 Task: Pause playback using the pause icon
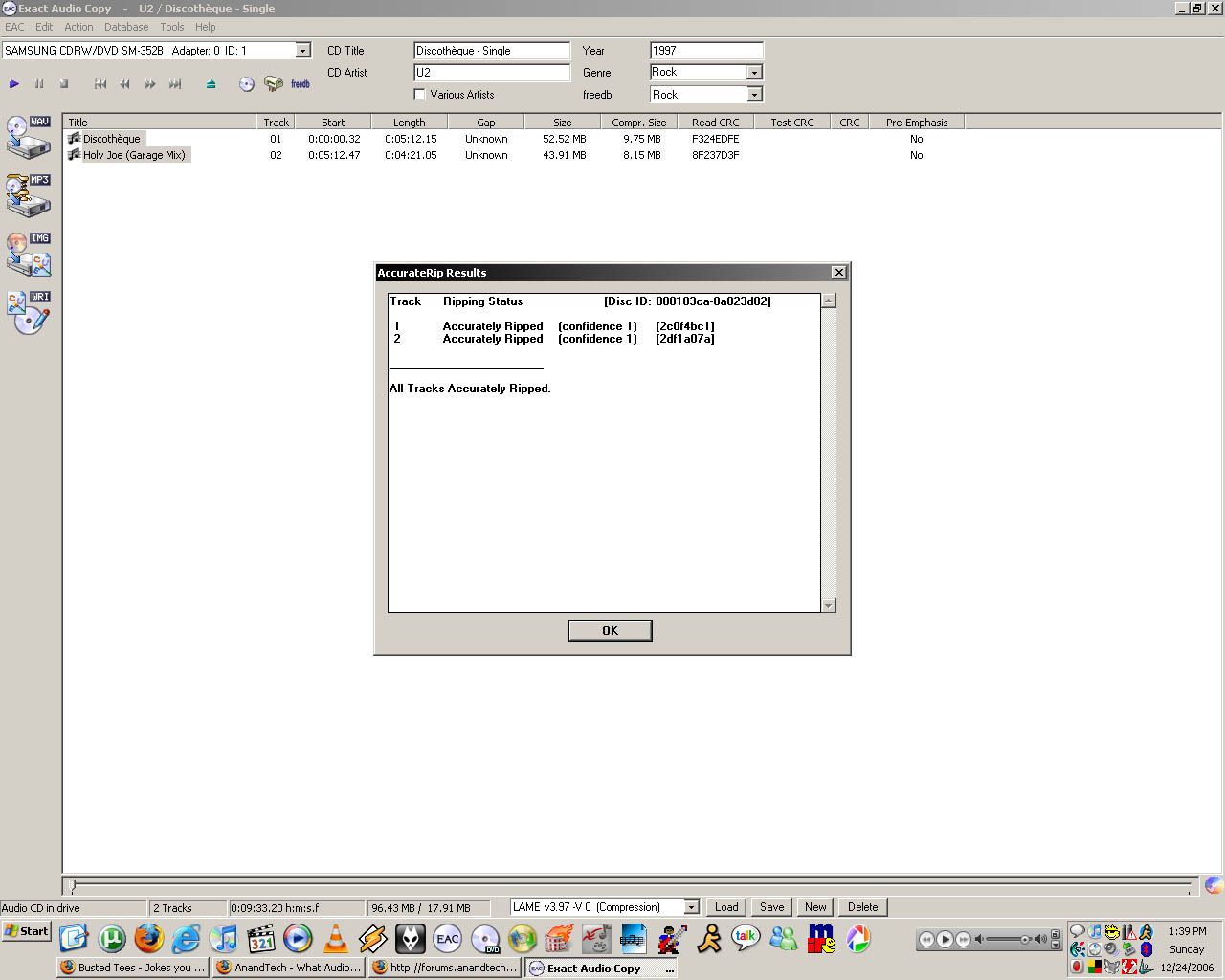(39, 84)
